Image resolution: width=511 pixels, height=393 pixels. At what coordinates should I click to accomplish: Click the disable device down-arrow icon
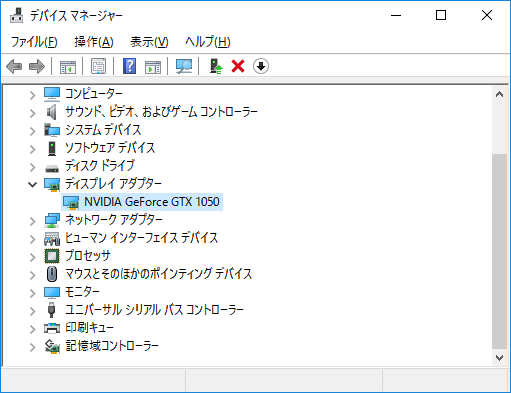261,66
